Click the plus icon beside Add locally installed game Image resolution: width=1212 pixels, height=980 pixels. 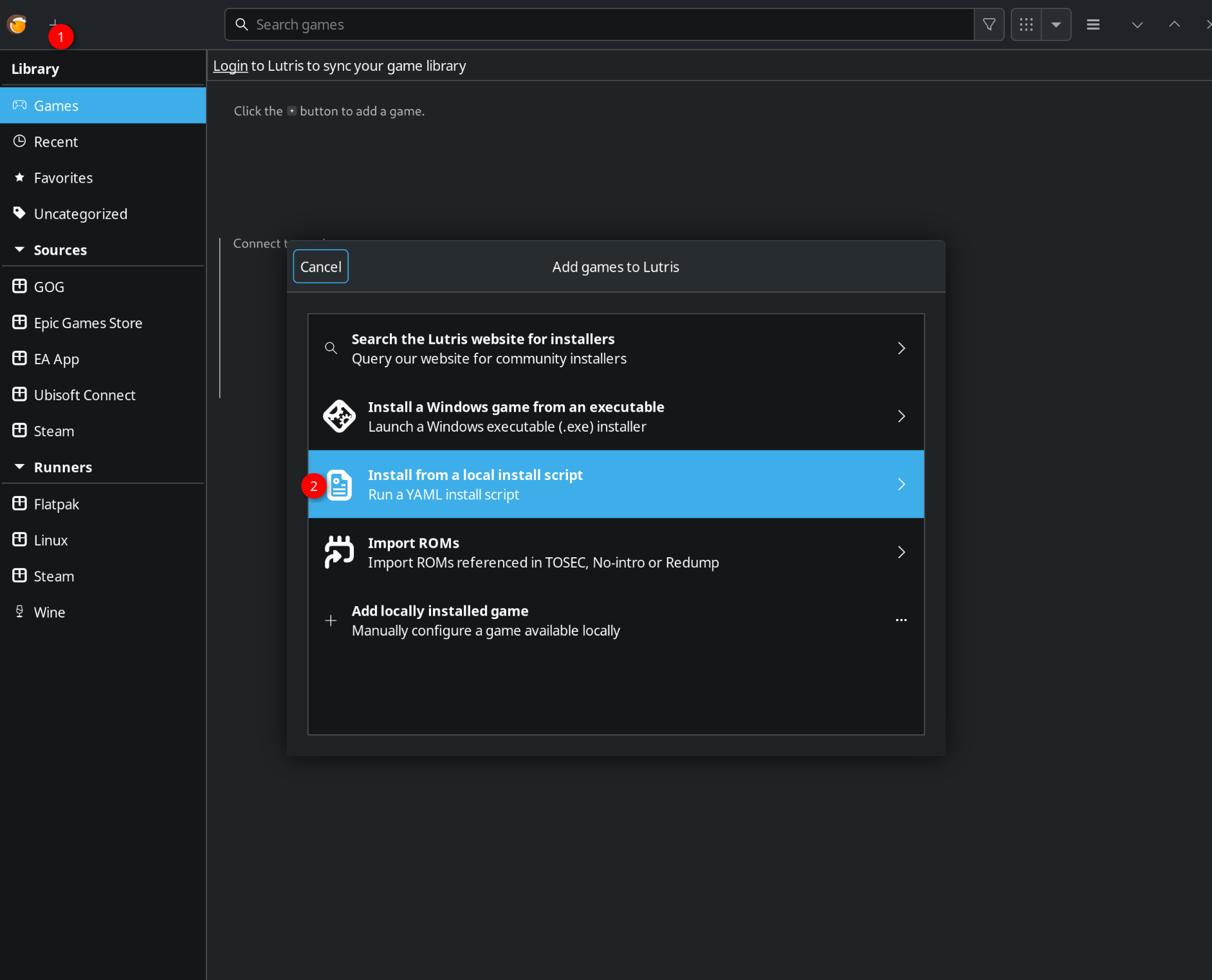(331, 620)
